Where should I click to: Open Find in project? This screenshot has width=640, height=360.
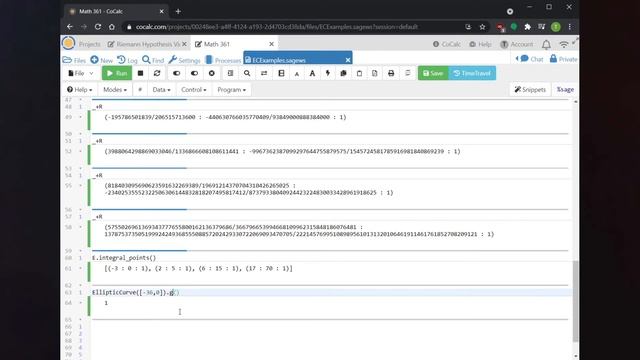[153, 60]
